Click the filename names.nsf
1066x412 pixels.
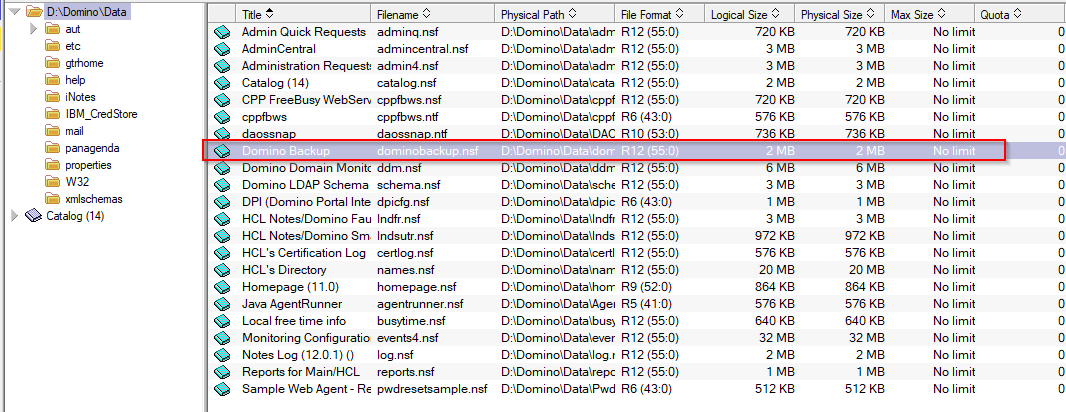pyautogui.click(x=407, y=270)
